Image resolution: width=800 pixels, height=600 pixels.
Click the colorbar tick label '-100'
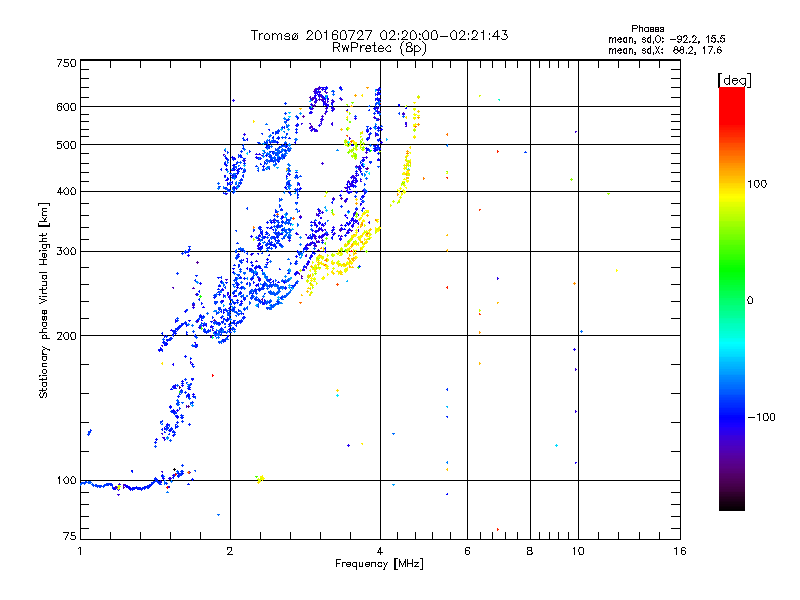coord(761,417)
